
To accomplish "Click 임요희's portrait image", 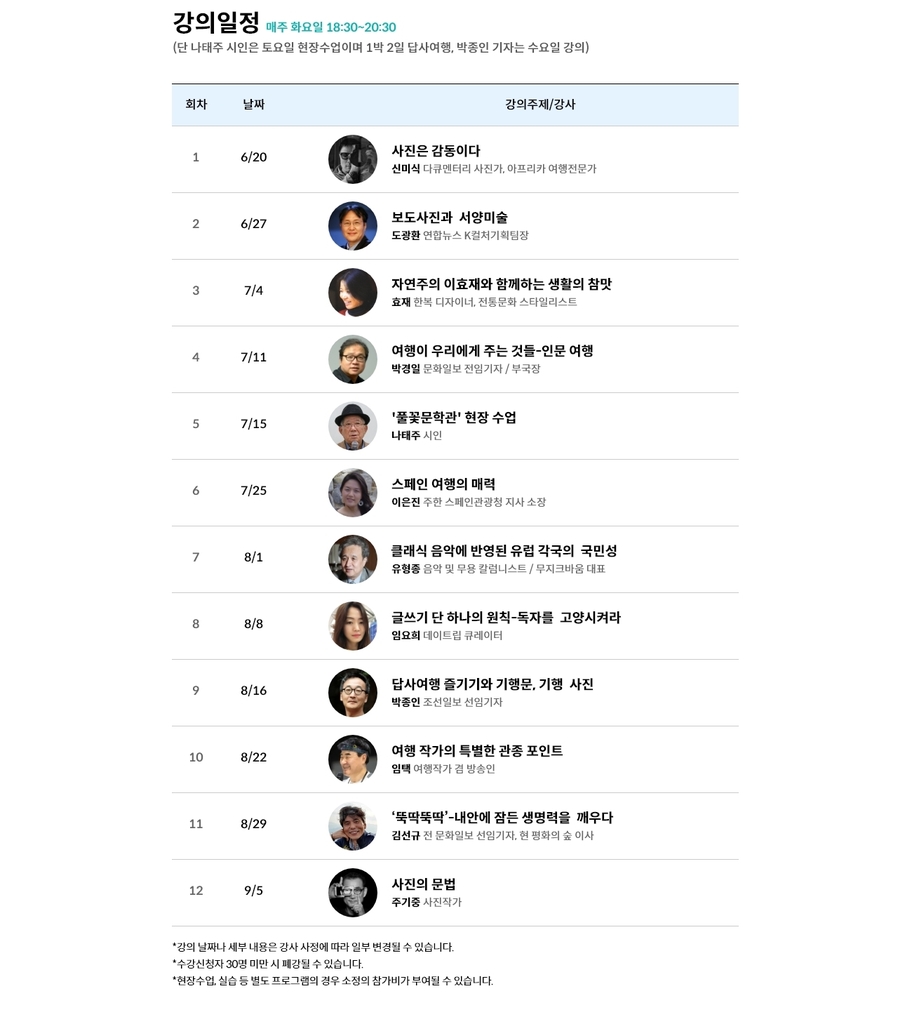I will coord(352,626).
